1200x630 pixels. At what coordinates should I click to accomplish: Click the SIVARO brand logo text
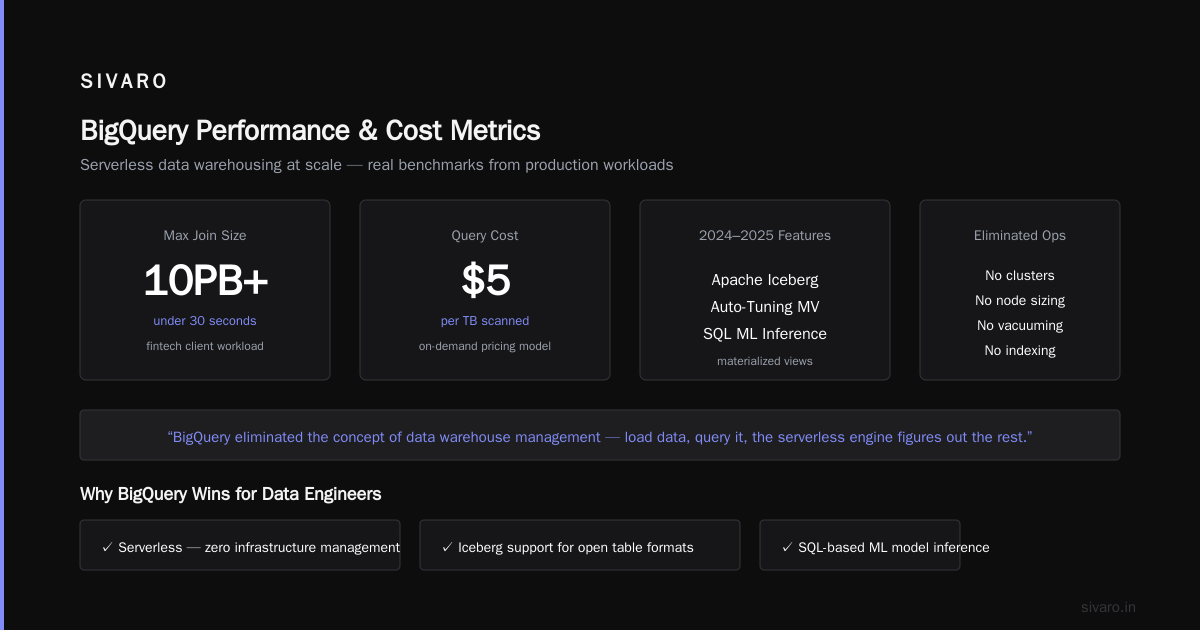(124, 82)
